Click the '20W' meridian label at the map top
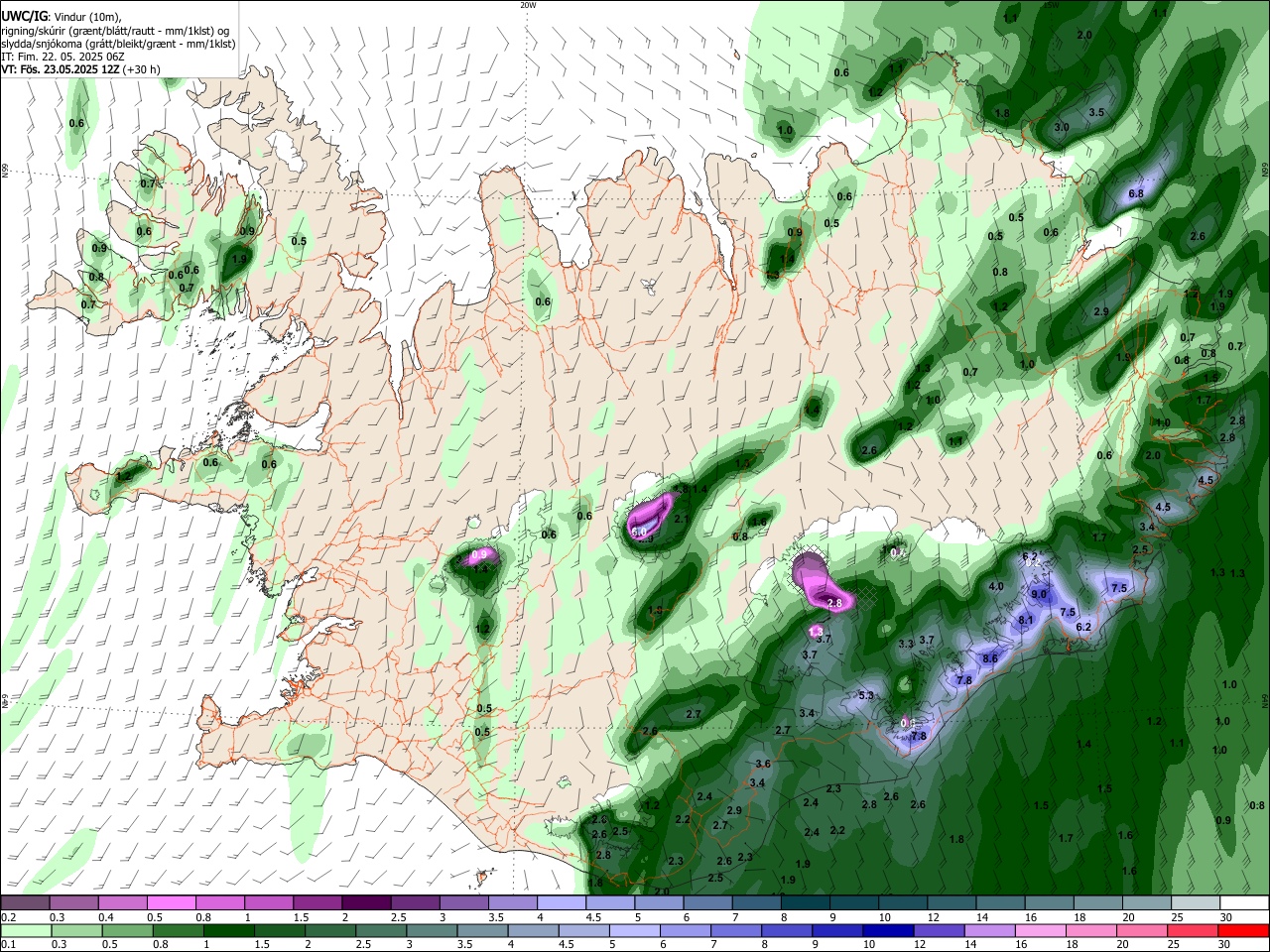1270x952 pixels. 528,5
